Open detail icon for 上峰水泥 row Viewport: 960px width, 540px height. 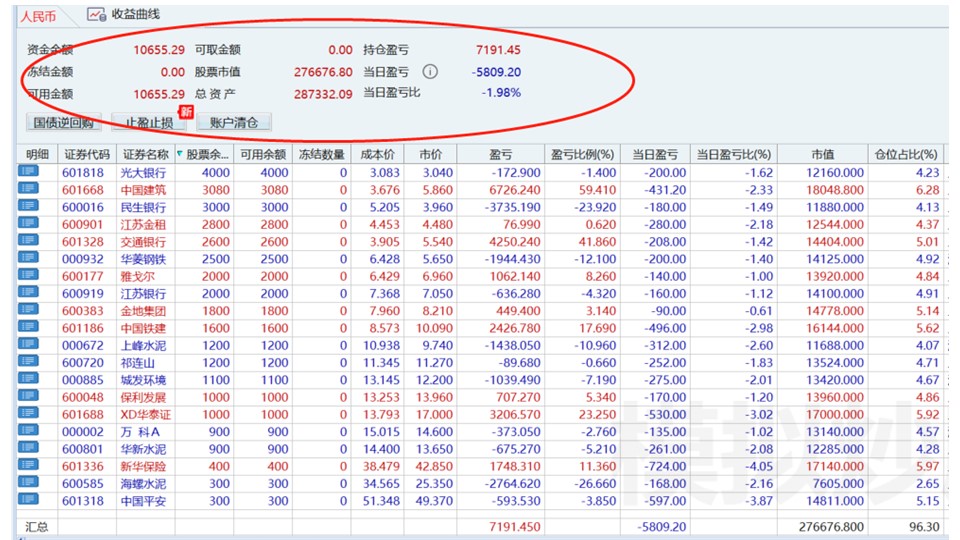(28, 344)
